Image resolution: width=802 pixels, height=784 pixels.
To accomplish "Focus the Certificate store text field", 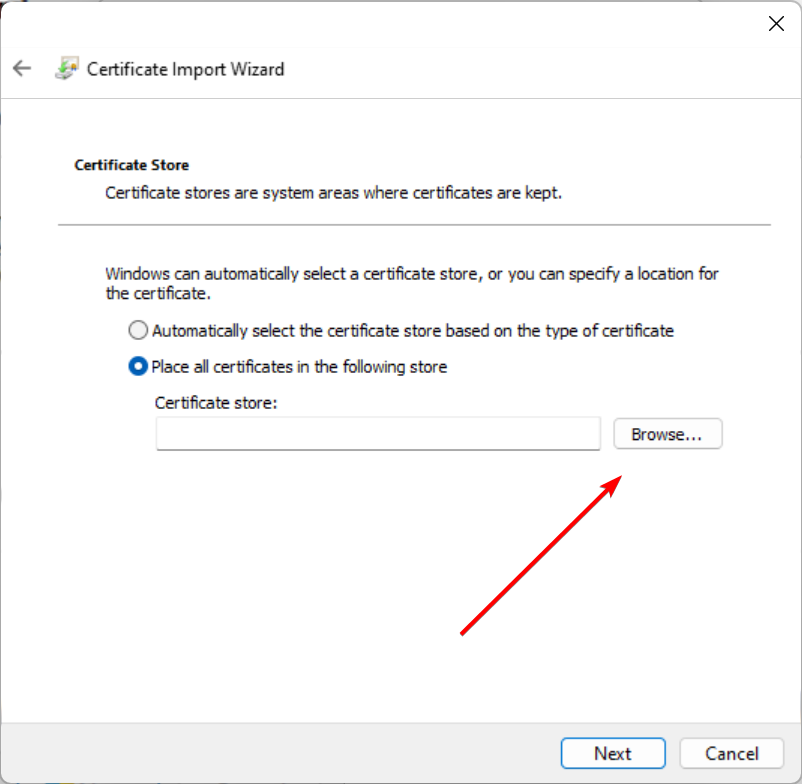I will 378,434.
